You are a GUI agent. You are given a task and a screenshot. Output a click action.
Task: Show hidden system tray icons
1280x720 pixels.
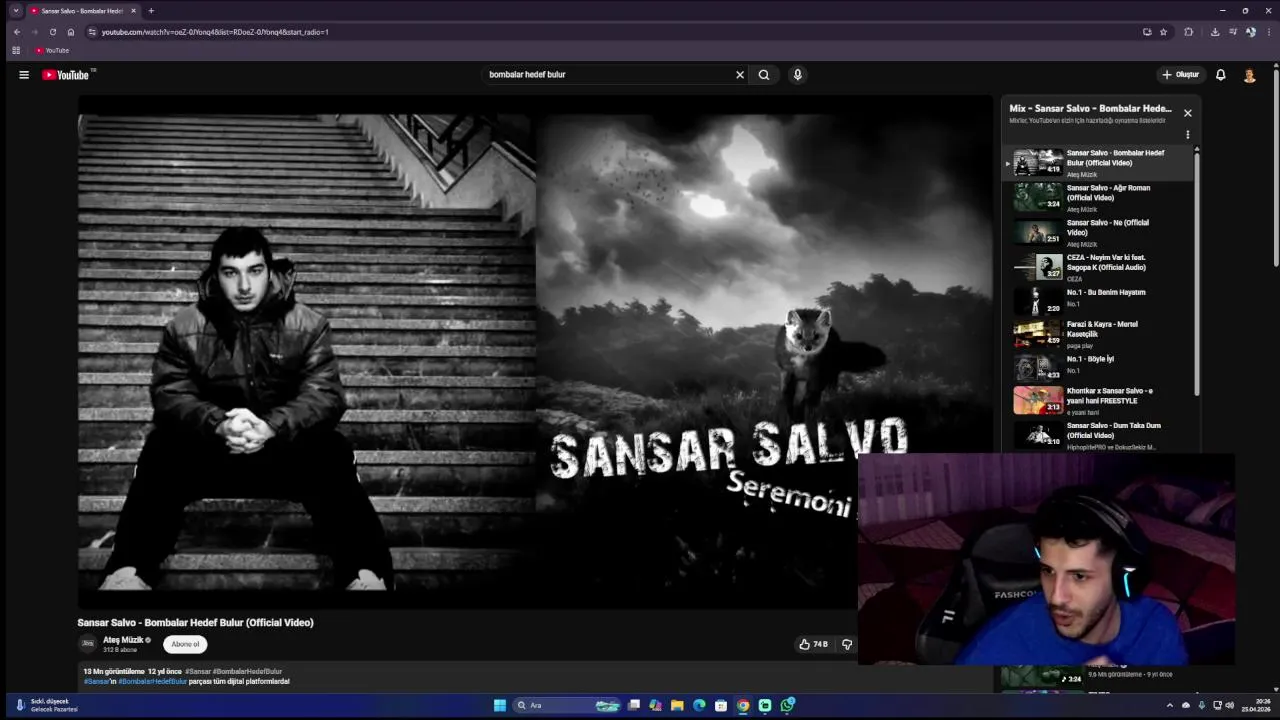(x=1170, y=705)
